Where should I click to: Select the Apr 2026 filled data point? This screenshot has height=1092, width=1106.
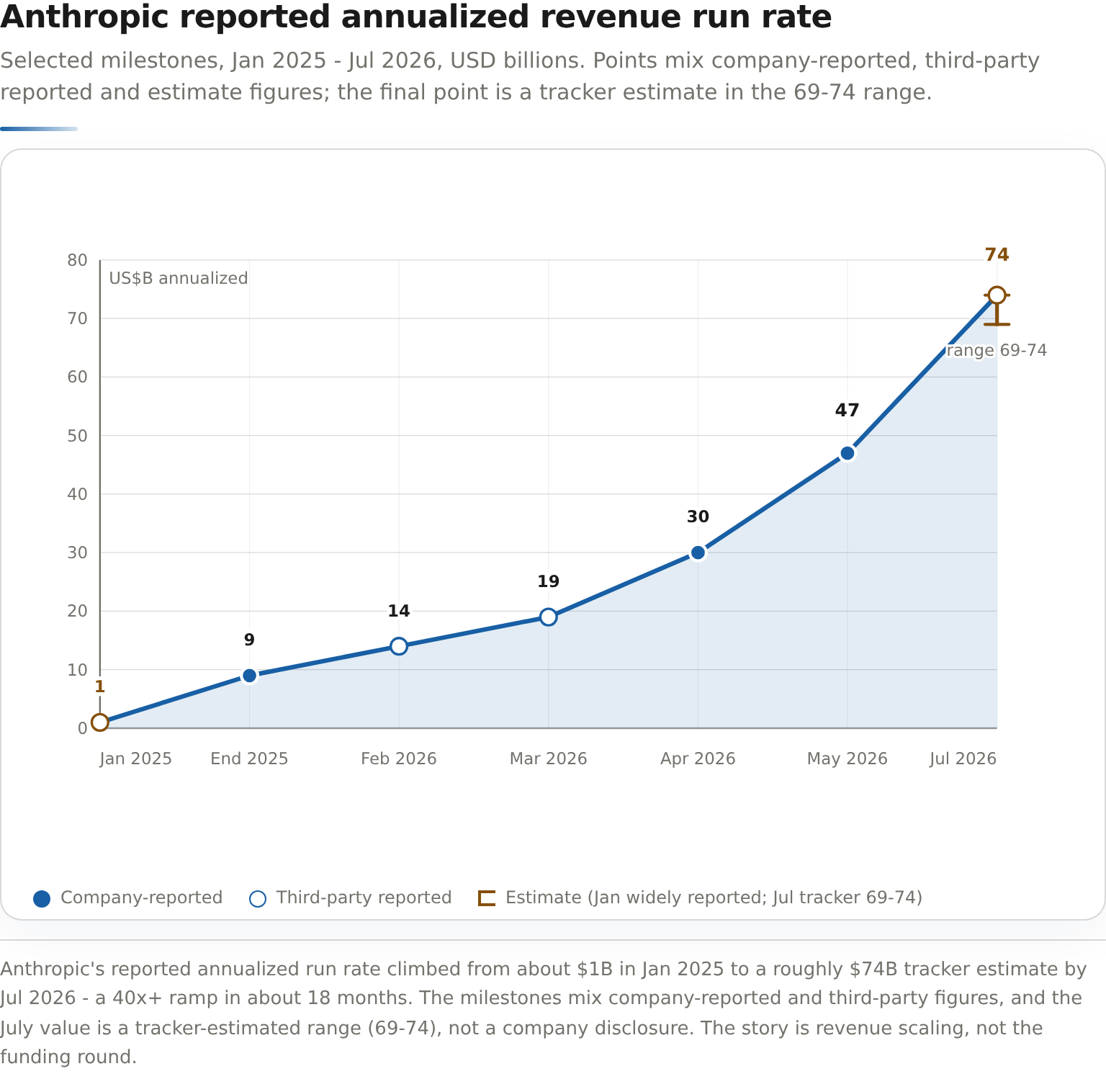pyautogui.click(x=698, y=552)
